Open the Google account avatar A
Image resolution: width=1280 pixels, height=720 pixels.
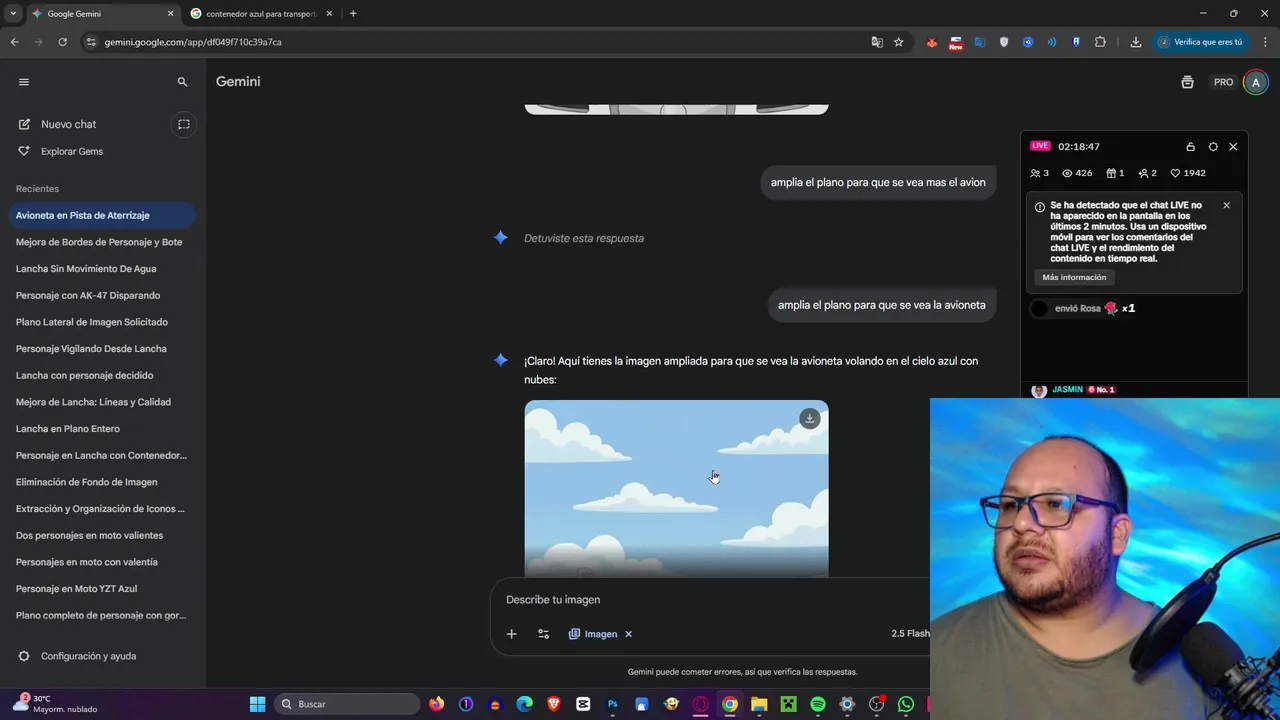click(1256, 82)
